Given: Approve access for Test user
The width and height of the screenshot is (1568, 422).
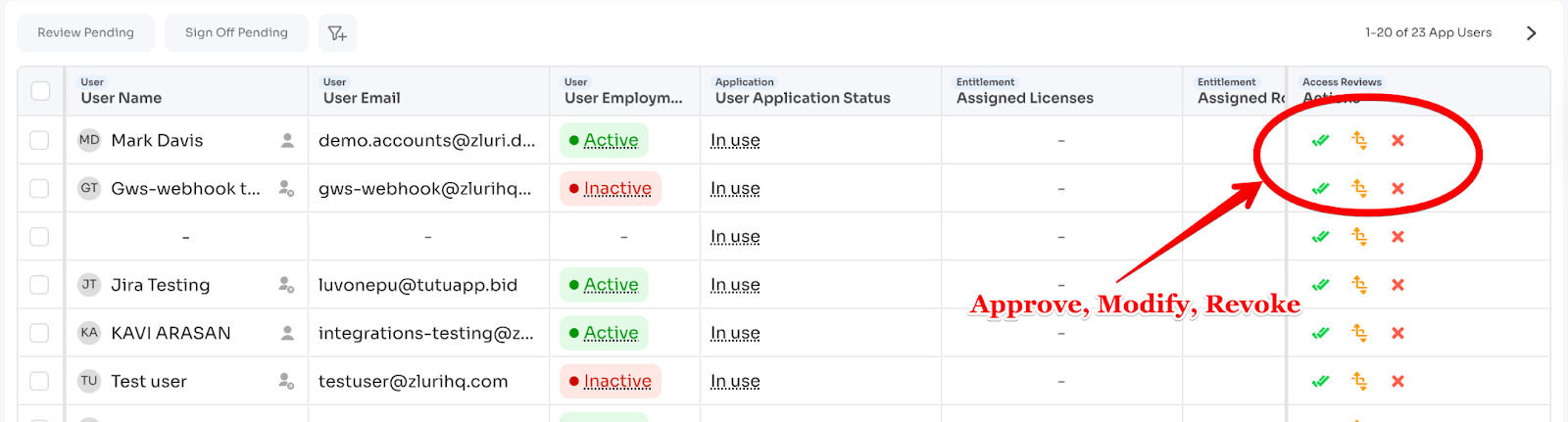Looking at the screenshot, I should [1320, 381].
